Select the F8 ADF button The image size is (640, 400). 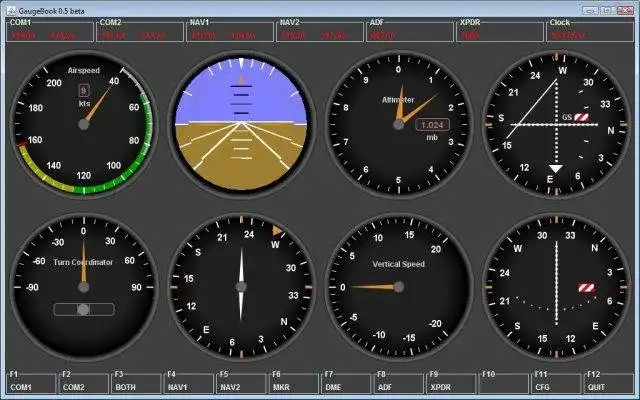tap(399, 382)
